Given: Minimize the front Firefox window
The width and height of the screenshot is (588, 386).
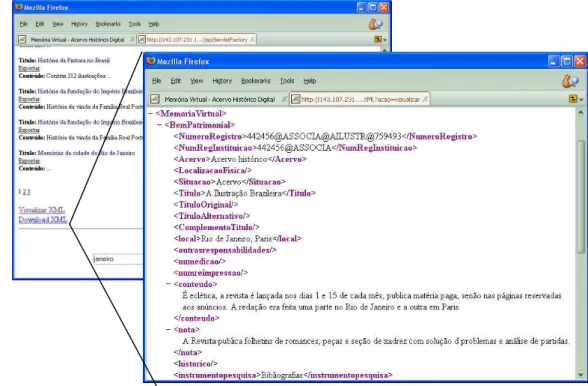Looking at the screenshot, I should (x=554, y=61).
